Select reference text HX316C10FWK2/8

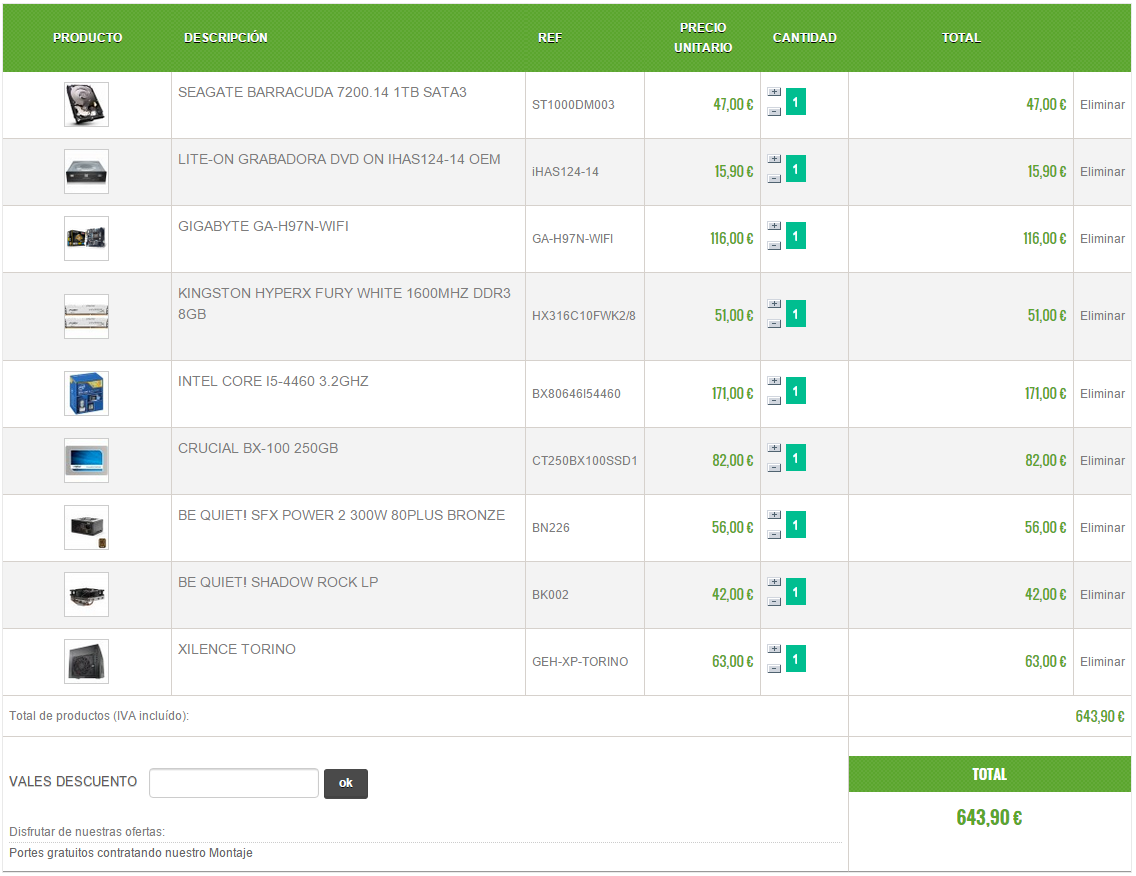pyautogui.click(x=584, y=316)
